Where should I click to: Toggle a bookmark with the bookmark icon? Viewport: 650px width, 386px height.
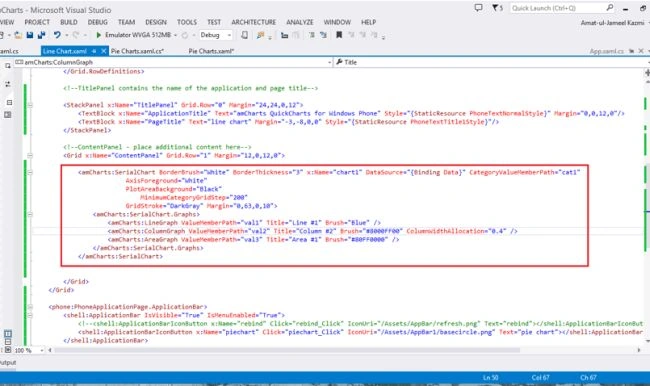(x=339, y=35)
